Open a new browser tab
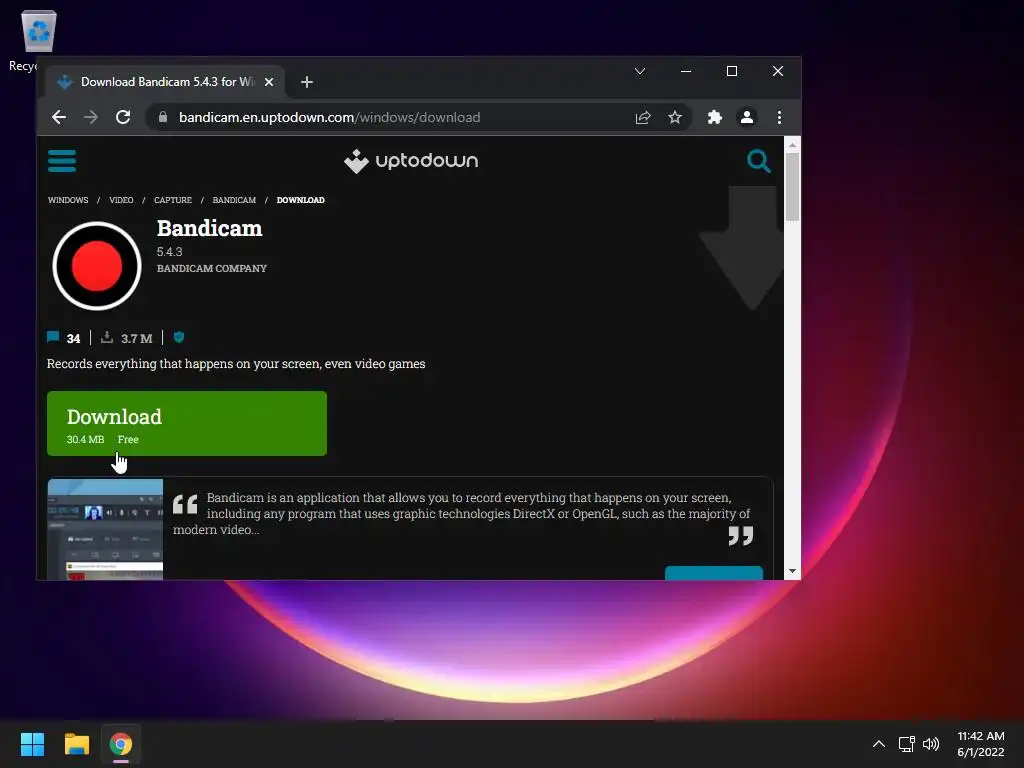 click(307, 82)
